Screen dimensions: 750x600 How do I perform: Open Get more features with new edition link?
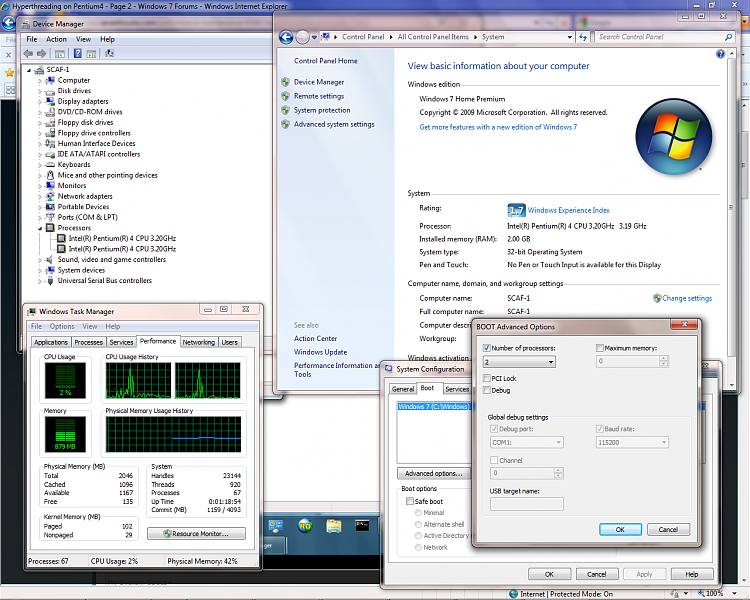click(x=498, y=127)
